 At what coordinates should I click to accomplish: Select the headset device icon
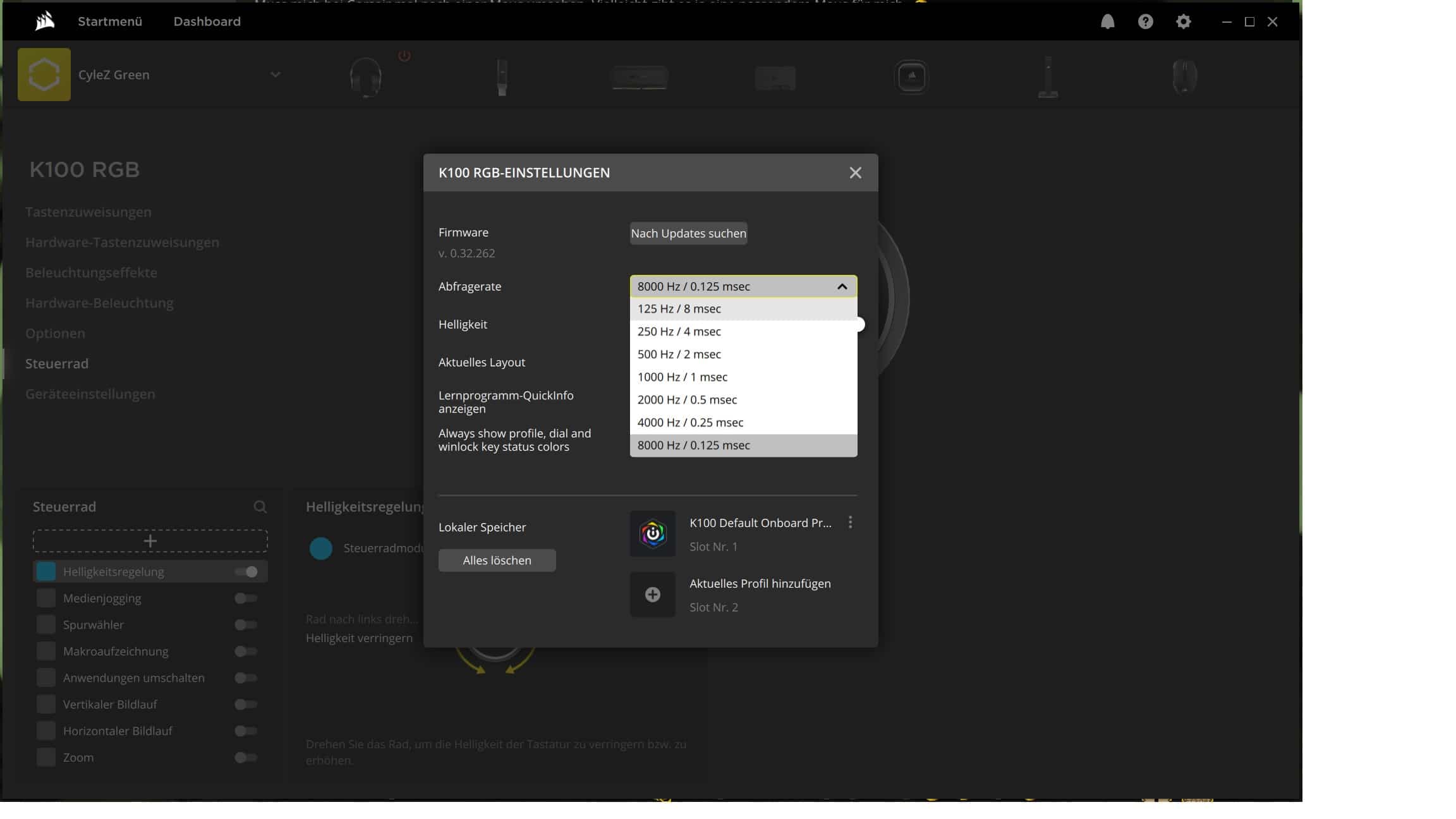[365, 76]
